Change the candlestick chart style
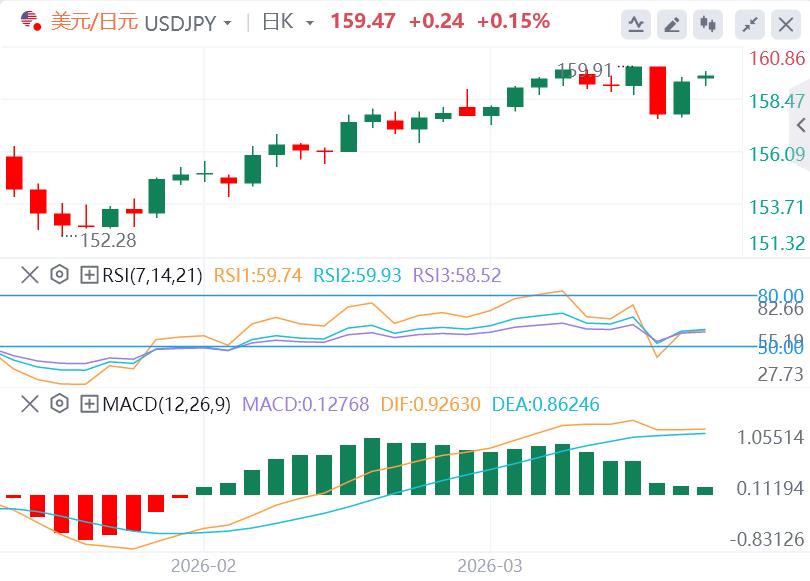This screenshot has height=581, width=810. tap(709, 23)
